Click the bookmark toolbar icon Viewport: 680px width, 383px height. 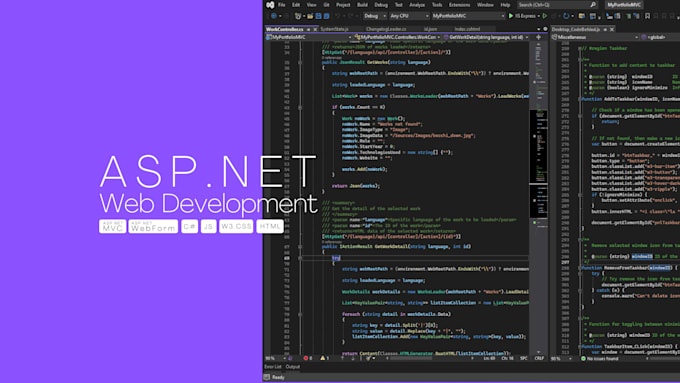click(x=647, y=16)
